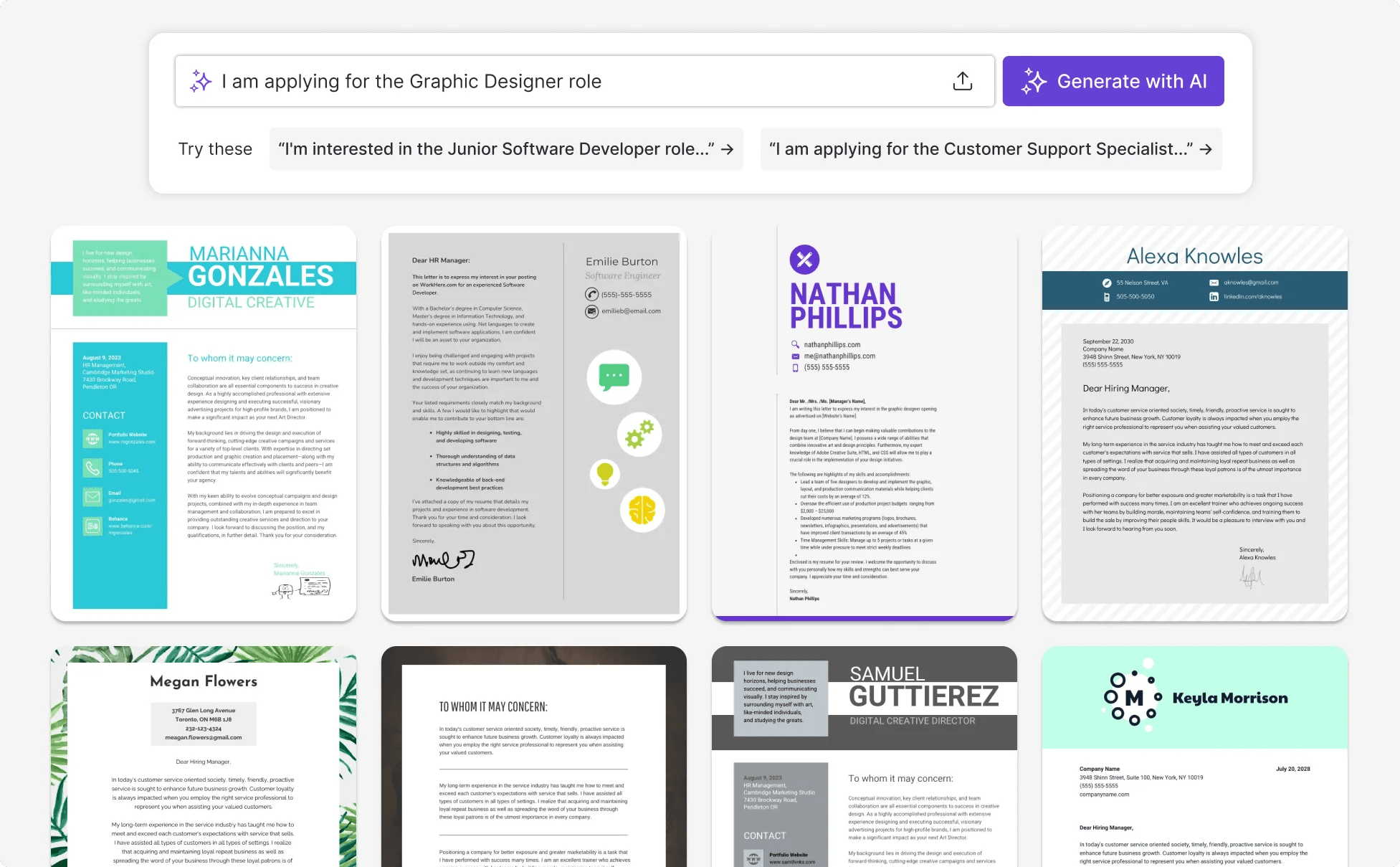Open the Alexa Knowles cover letter template
The width and height of the screenshot is (1400, 867).
1194,423
